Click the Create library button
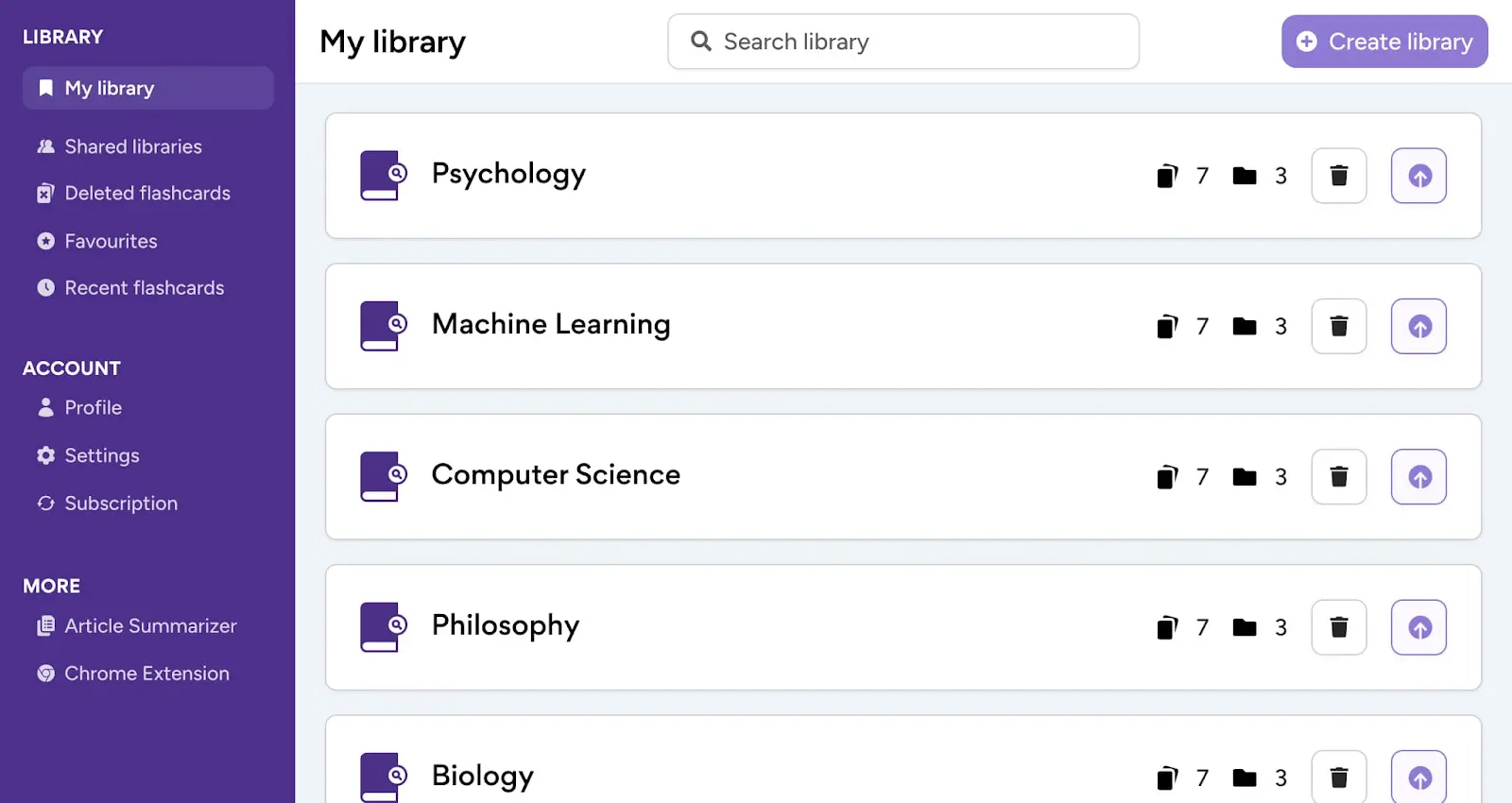This screenshot has width=1512, height=803. pyautogui.click(x=1383, y=41)
